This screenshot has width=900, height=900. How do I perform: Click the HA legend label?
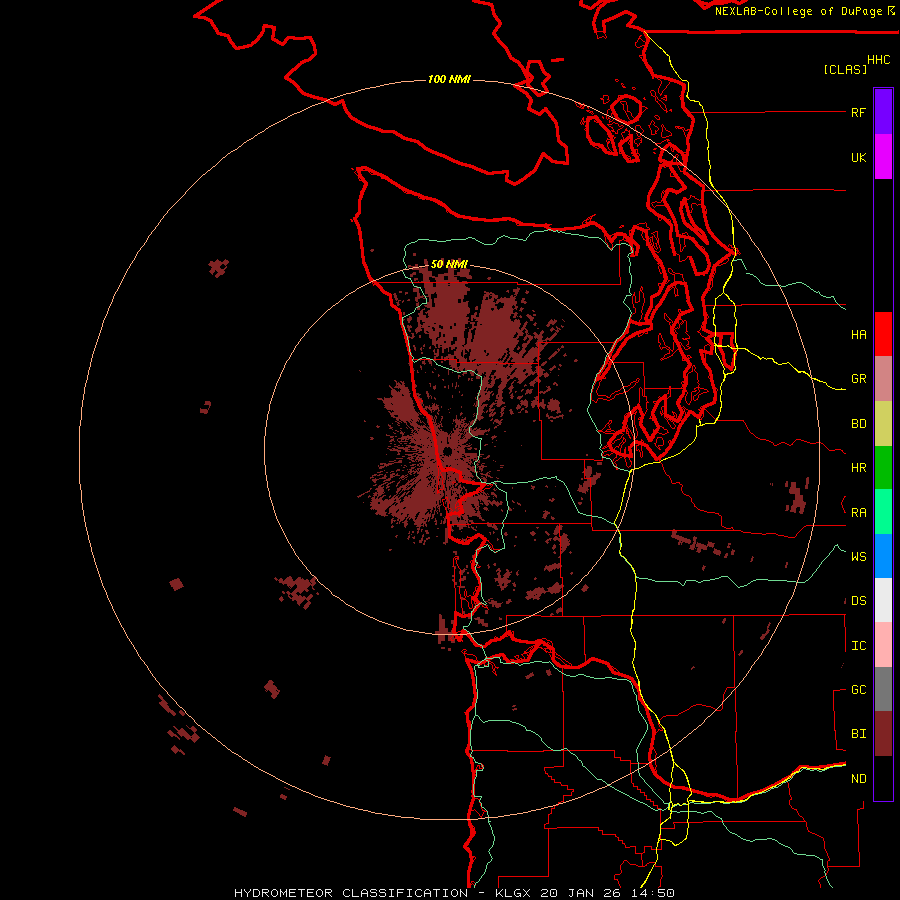point(858,335)
